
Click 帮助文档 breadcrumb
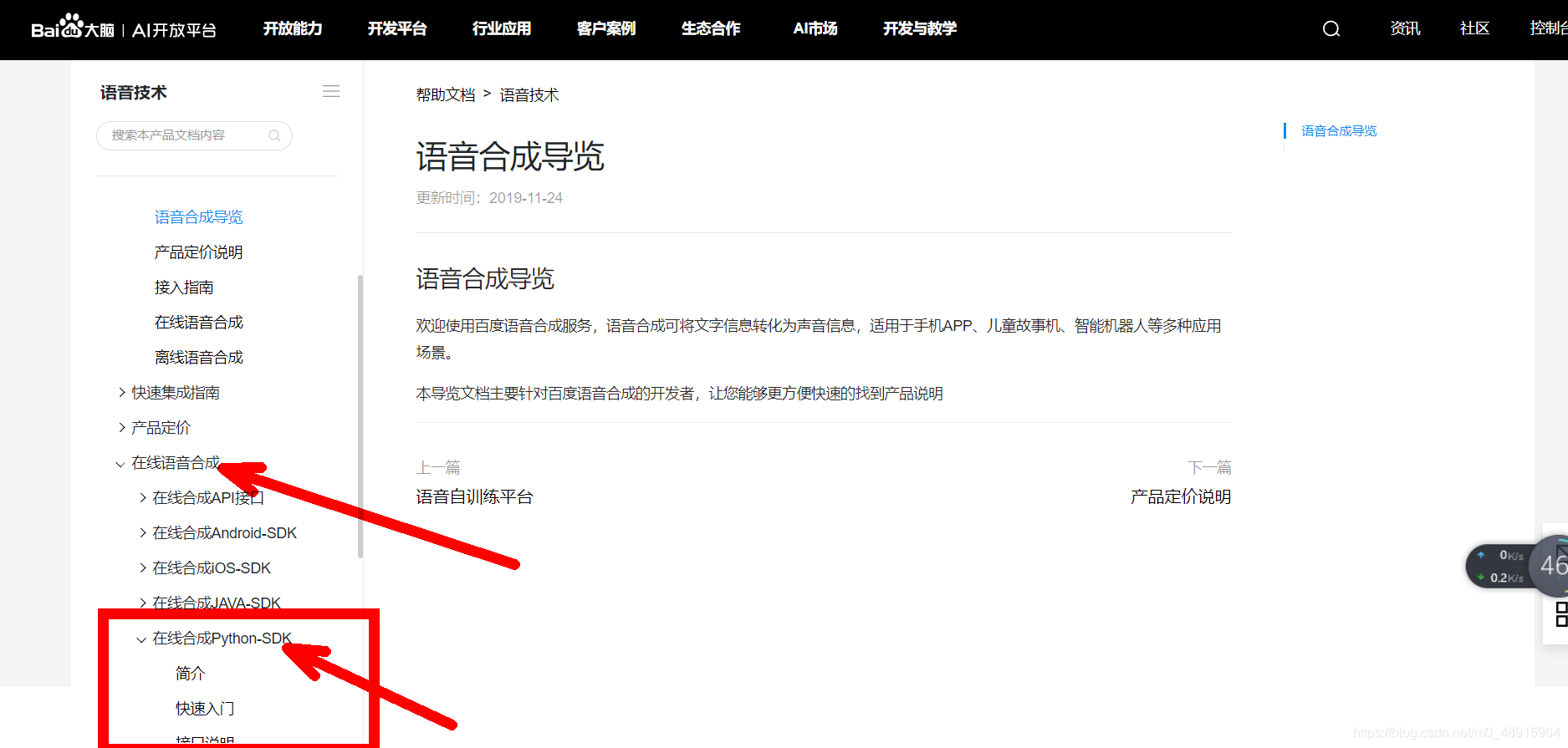[446, 95]
